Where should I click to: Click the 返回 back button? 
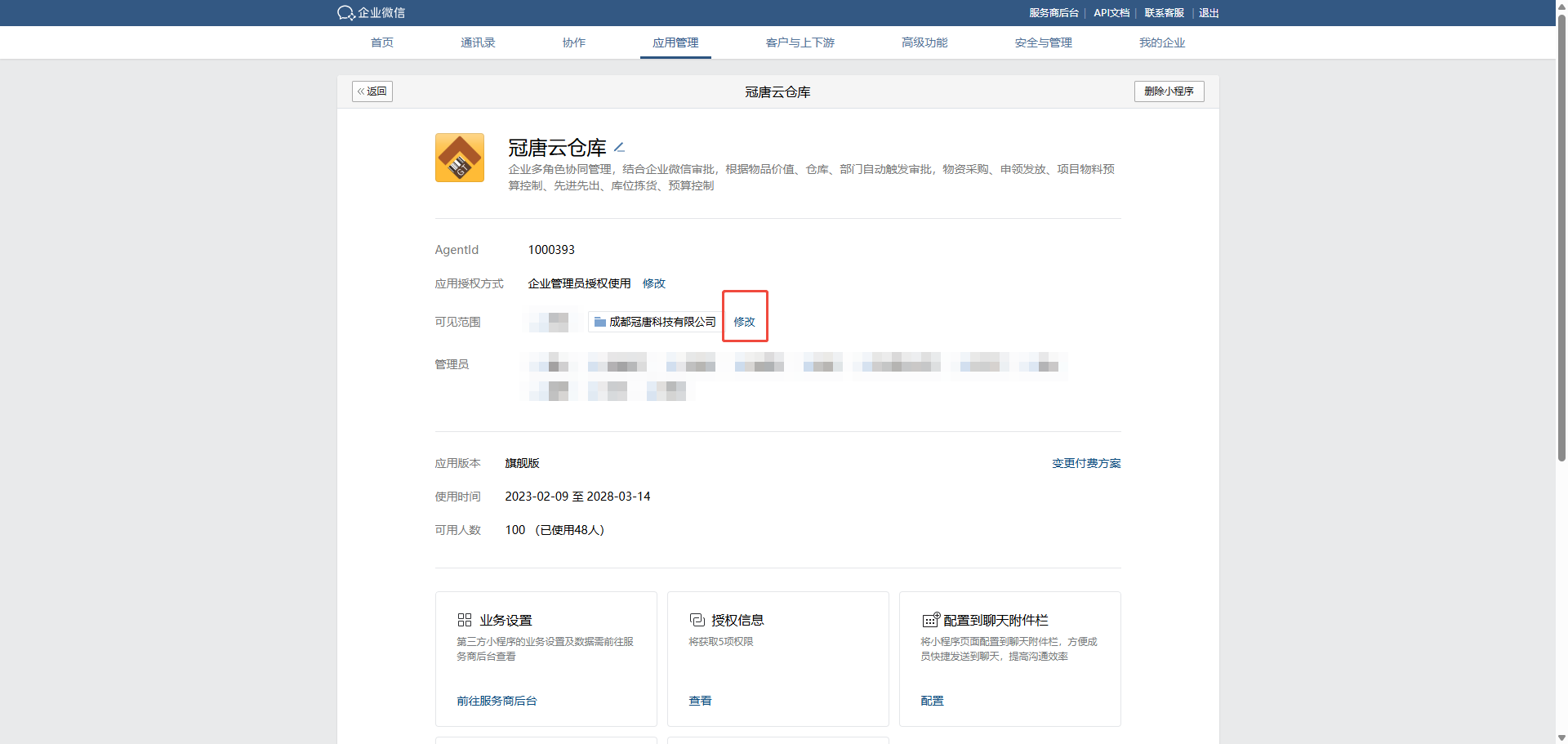372,91
